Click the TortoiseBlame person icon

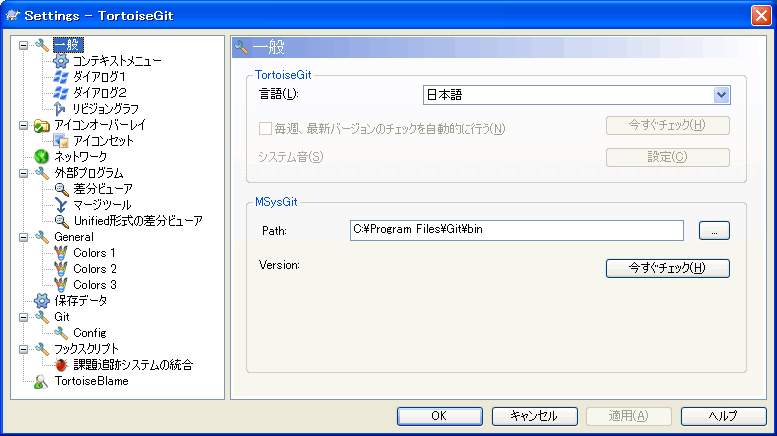pos(42,381)
